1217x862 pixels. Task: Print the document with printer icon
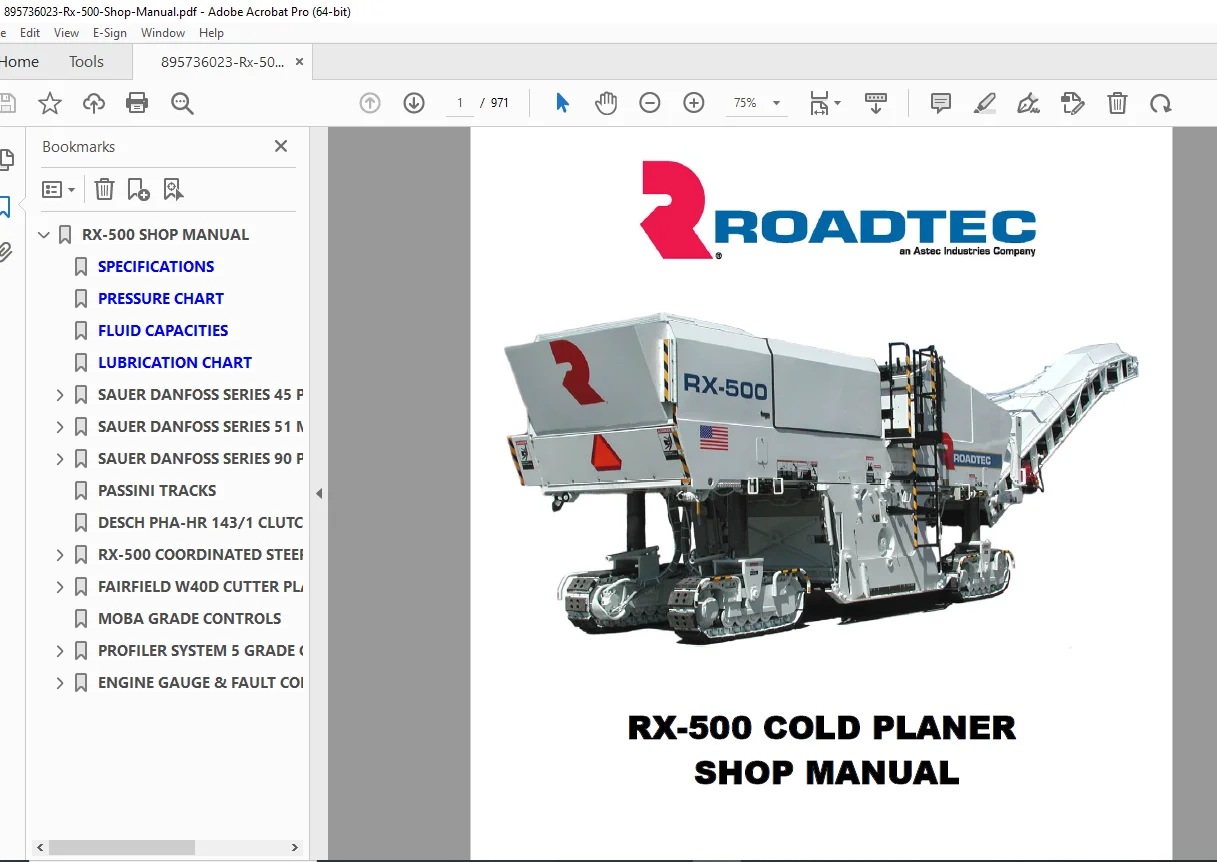click(137, 103)
